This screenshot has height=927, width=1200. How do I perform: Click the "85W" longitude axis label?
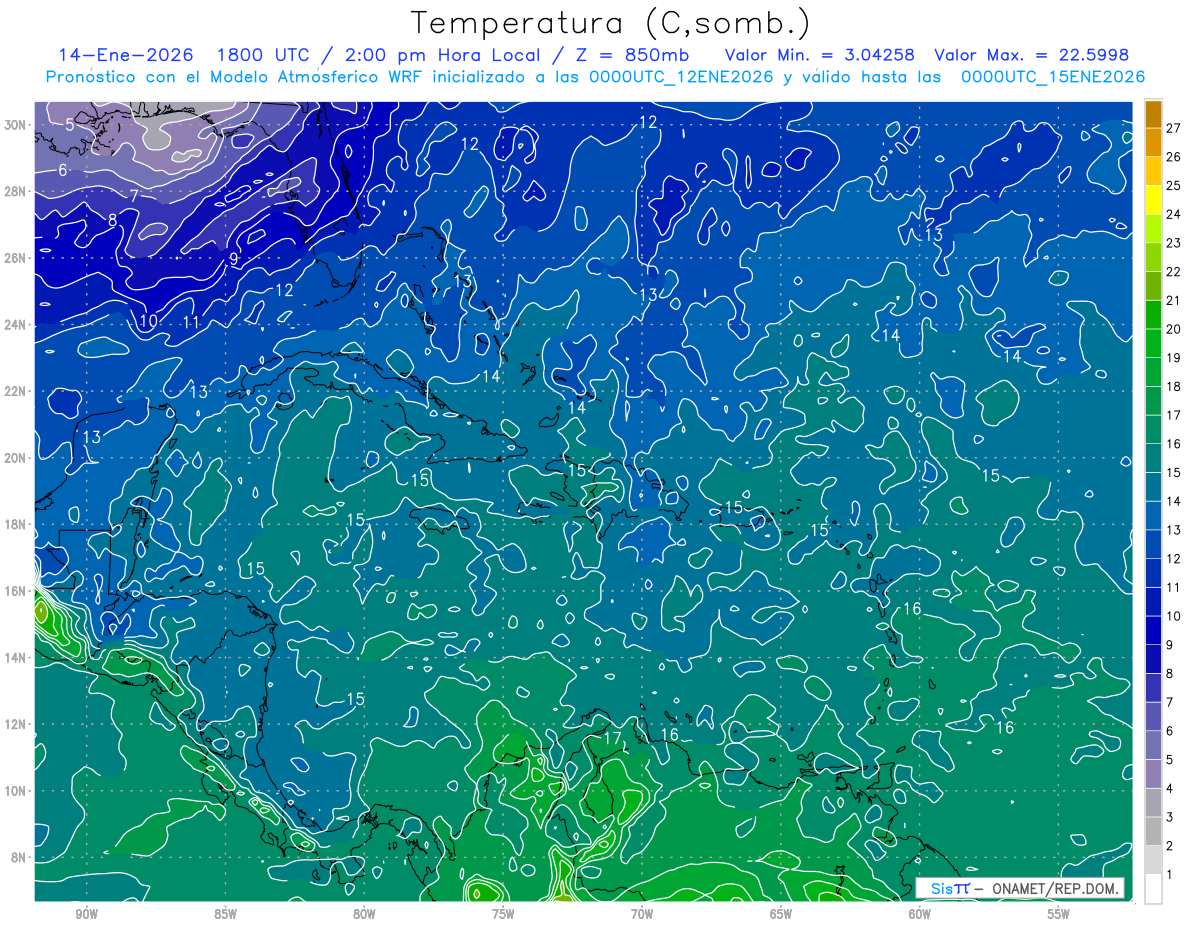pos(226,914)
